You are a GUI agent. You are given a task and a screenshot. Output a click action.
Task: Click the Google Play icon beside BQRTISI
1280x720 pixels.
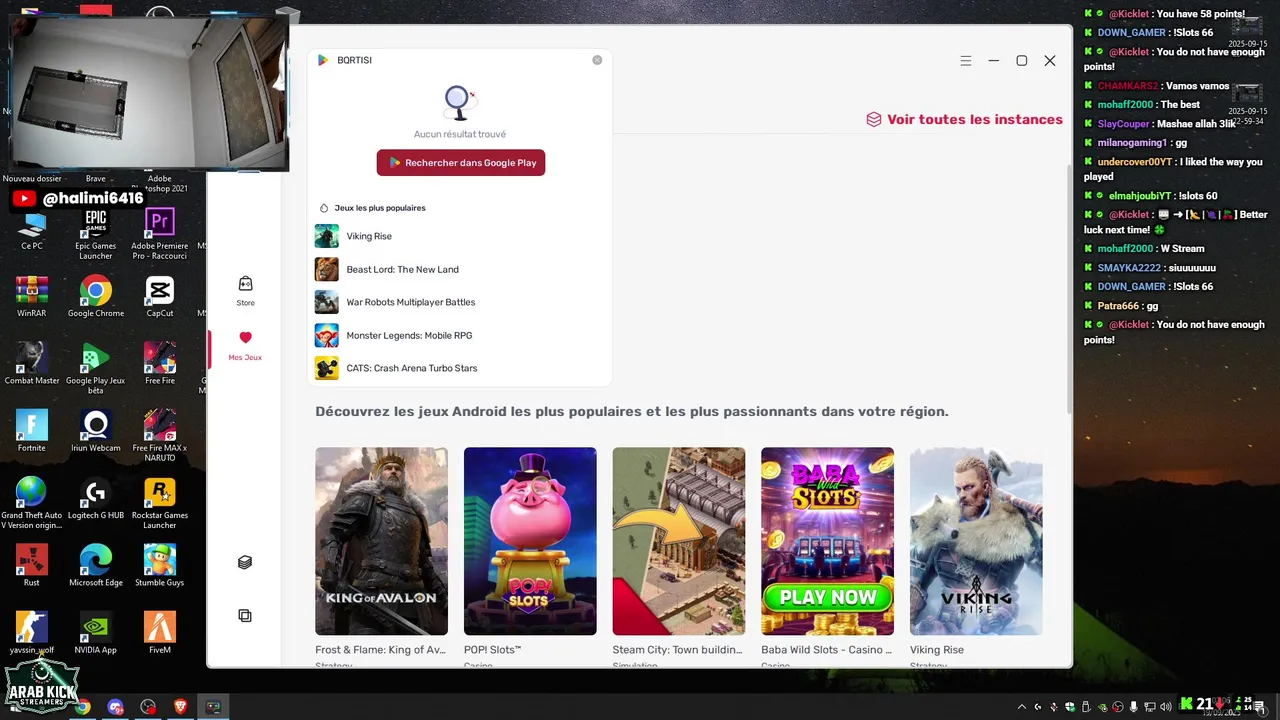pos(323,60)
